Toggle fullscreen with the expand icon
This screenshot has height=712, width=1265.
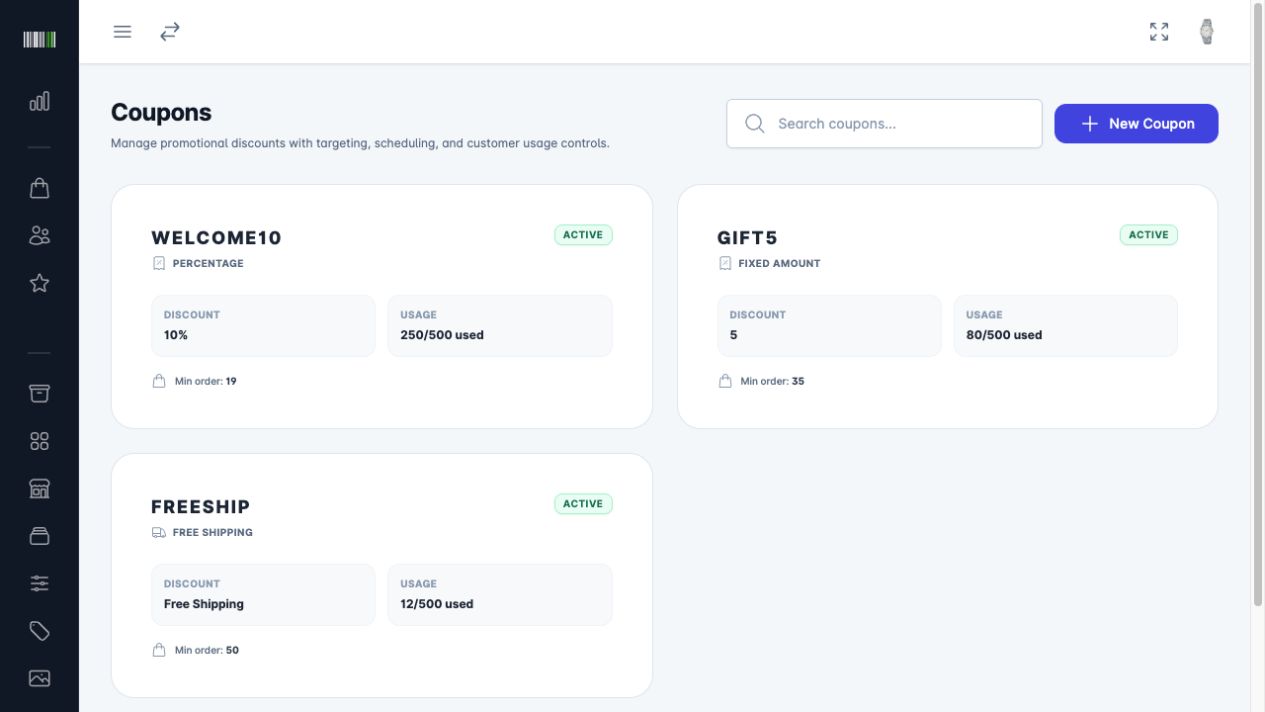1159,32
